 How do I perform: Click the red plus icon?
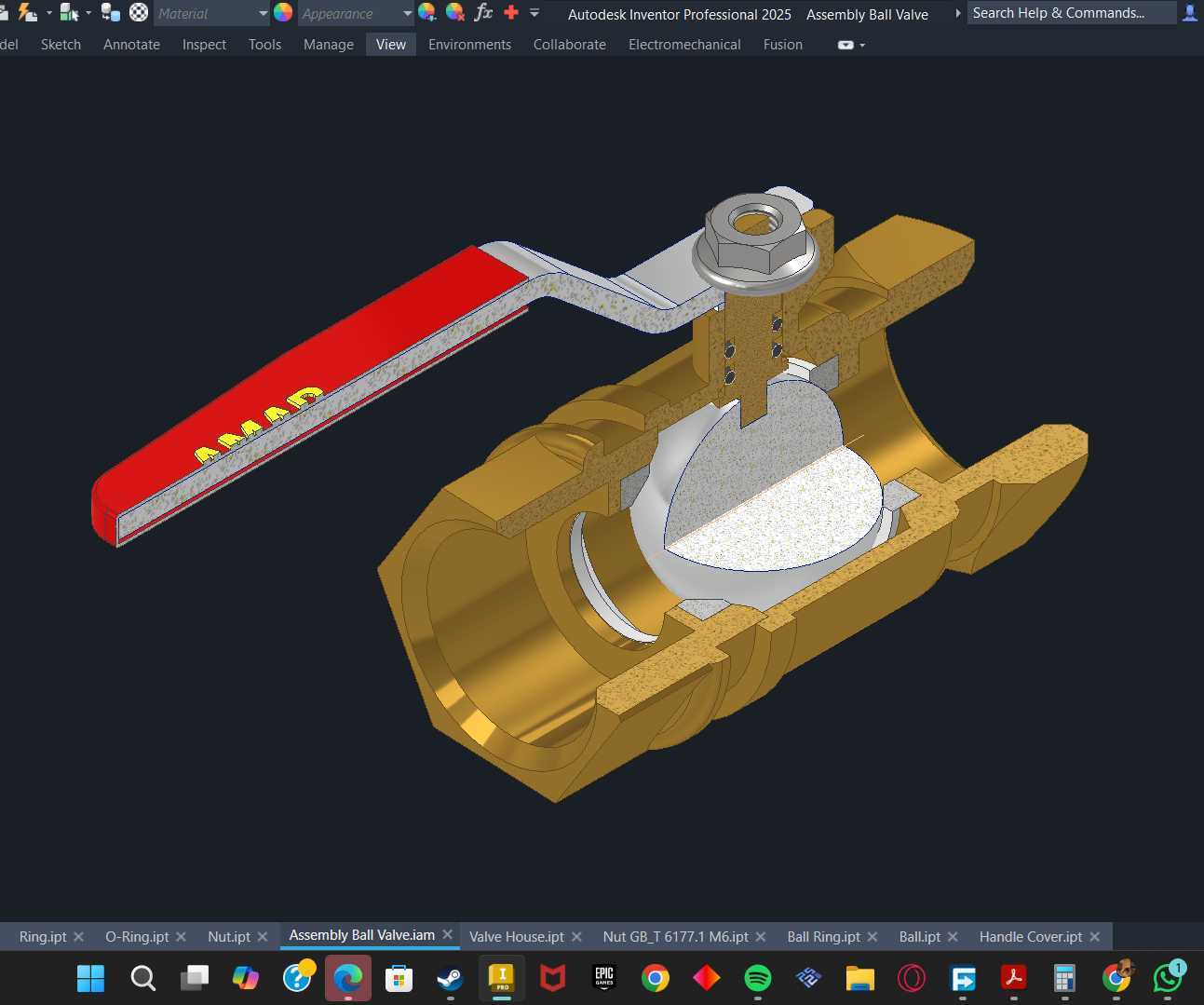tap(511, 12)
